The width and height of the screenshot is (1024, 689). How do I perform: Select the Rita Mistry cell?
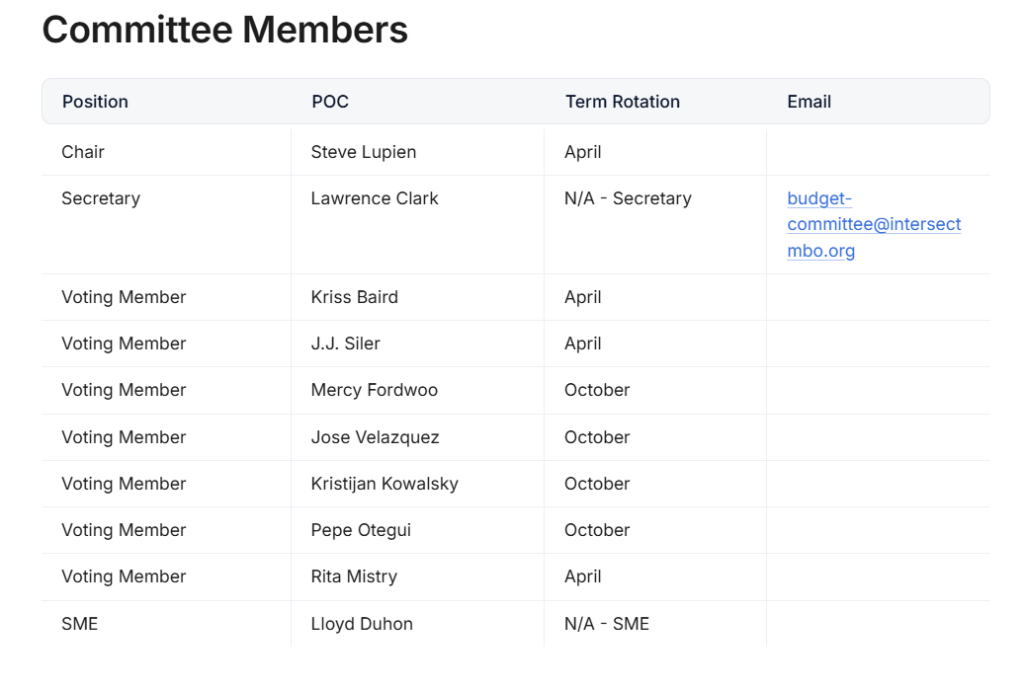354,576
